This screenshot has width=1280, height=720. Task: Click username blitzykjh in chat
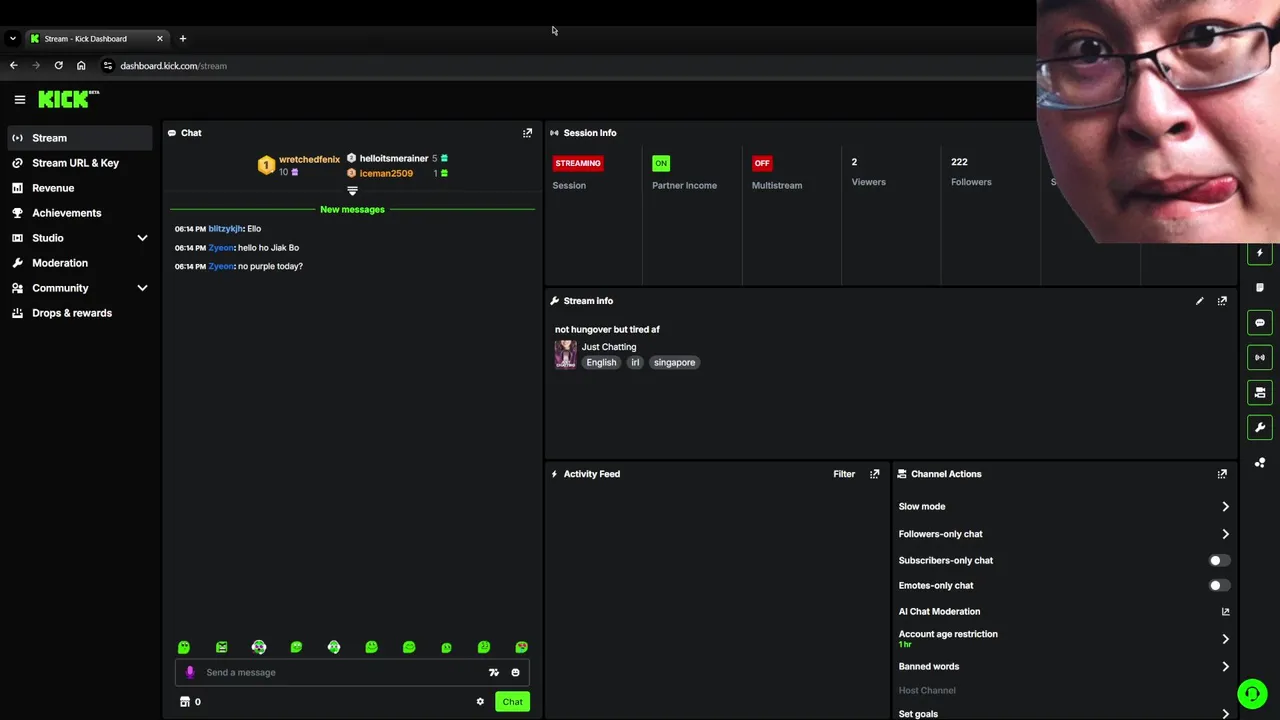click(225, 229)
